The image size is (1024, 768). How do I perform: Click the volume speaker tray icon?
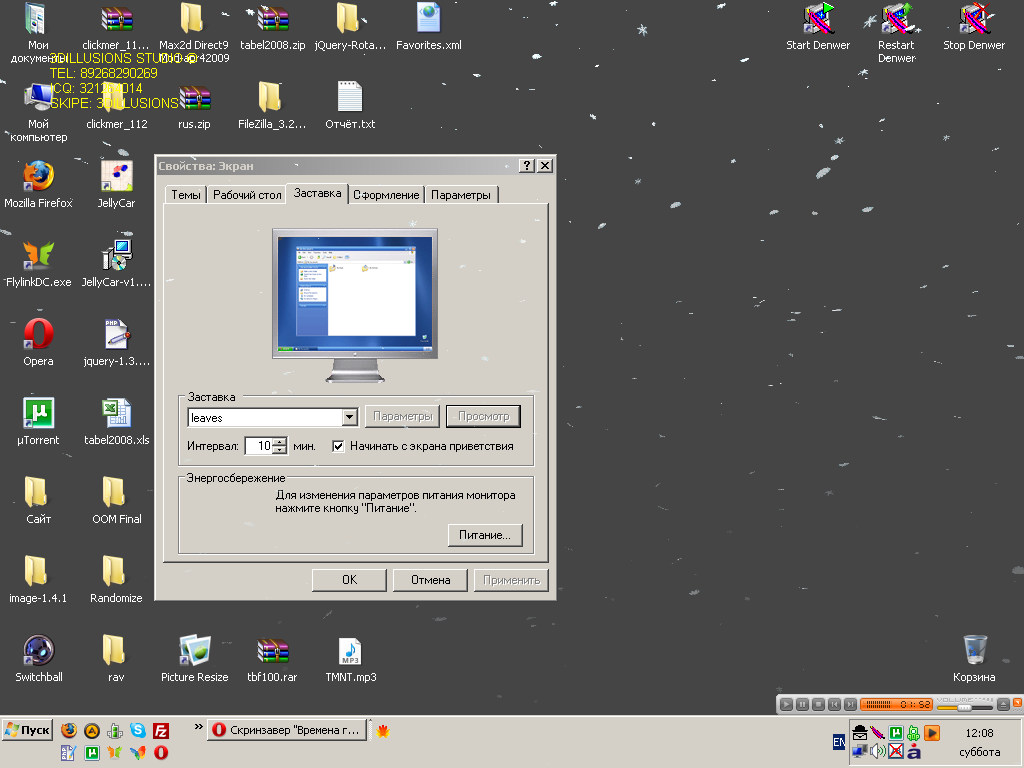point(877,751)
